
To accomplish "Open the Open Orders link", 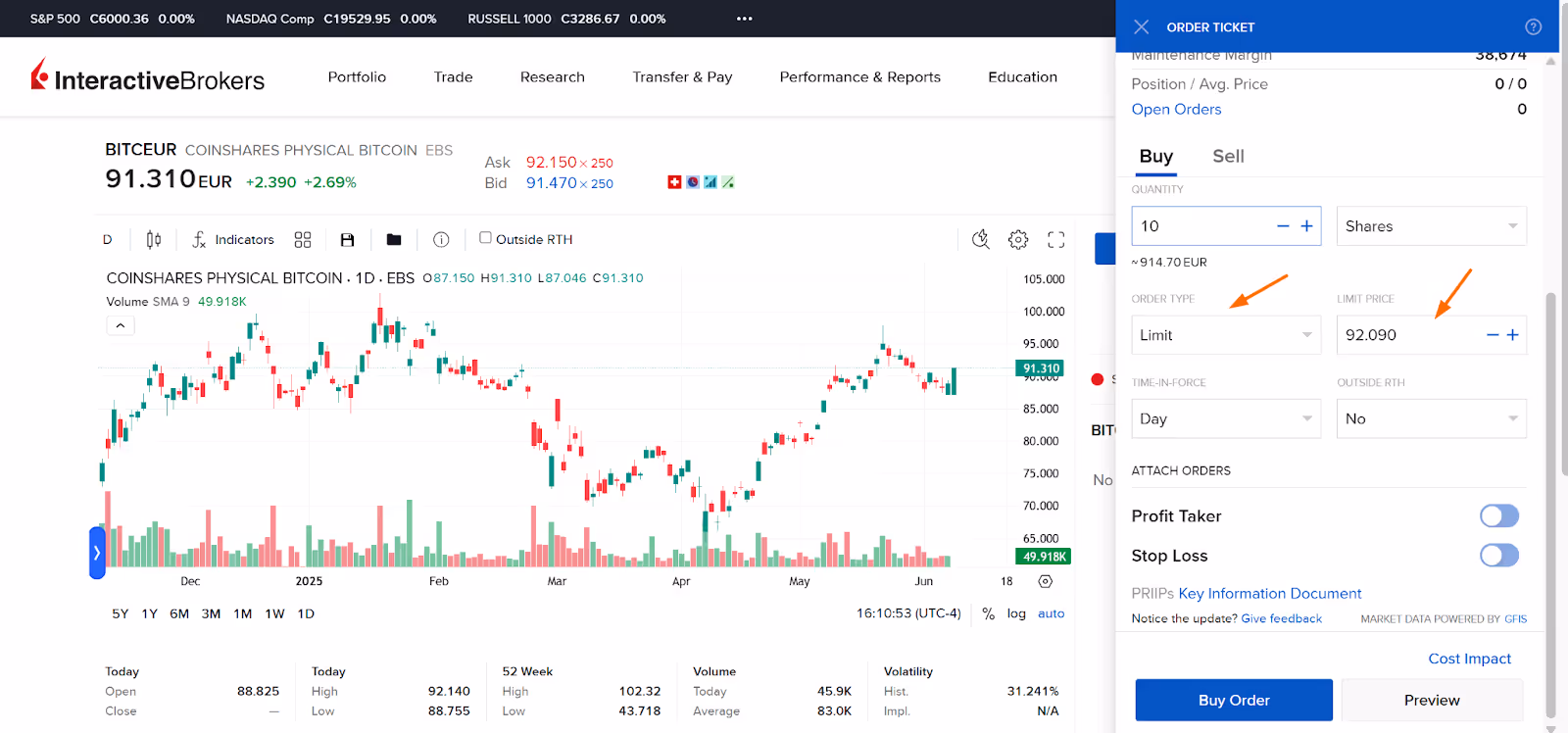I will click(x=1176, y=109).
